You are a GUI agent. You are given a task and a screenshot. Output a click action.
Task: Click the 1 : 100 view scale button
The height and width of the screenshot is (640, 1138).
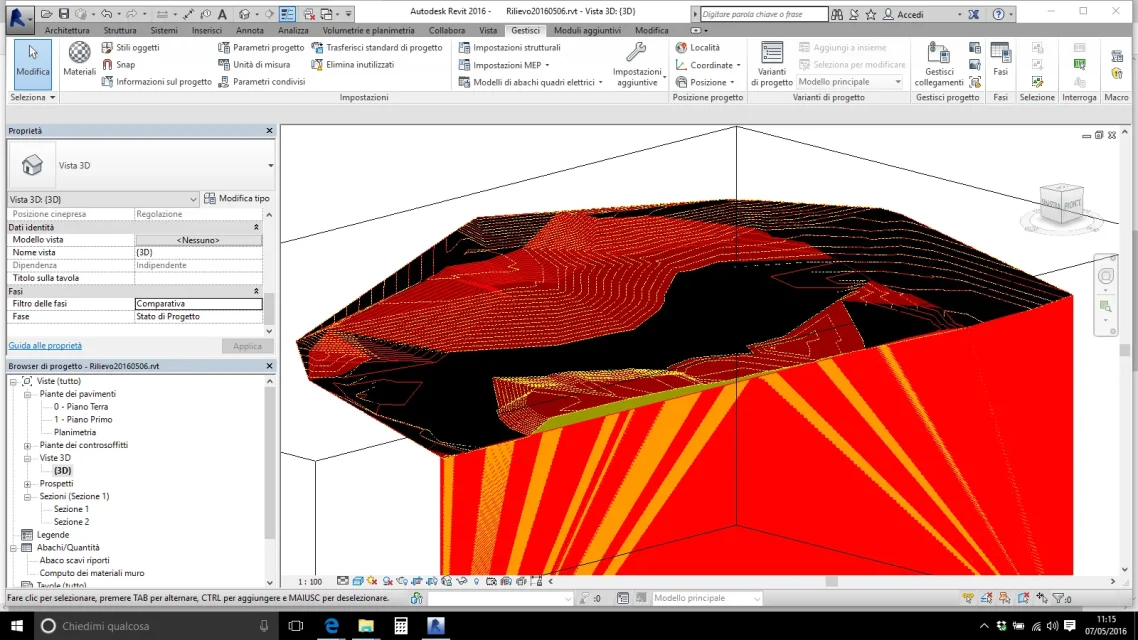[x=310, y=582]
